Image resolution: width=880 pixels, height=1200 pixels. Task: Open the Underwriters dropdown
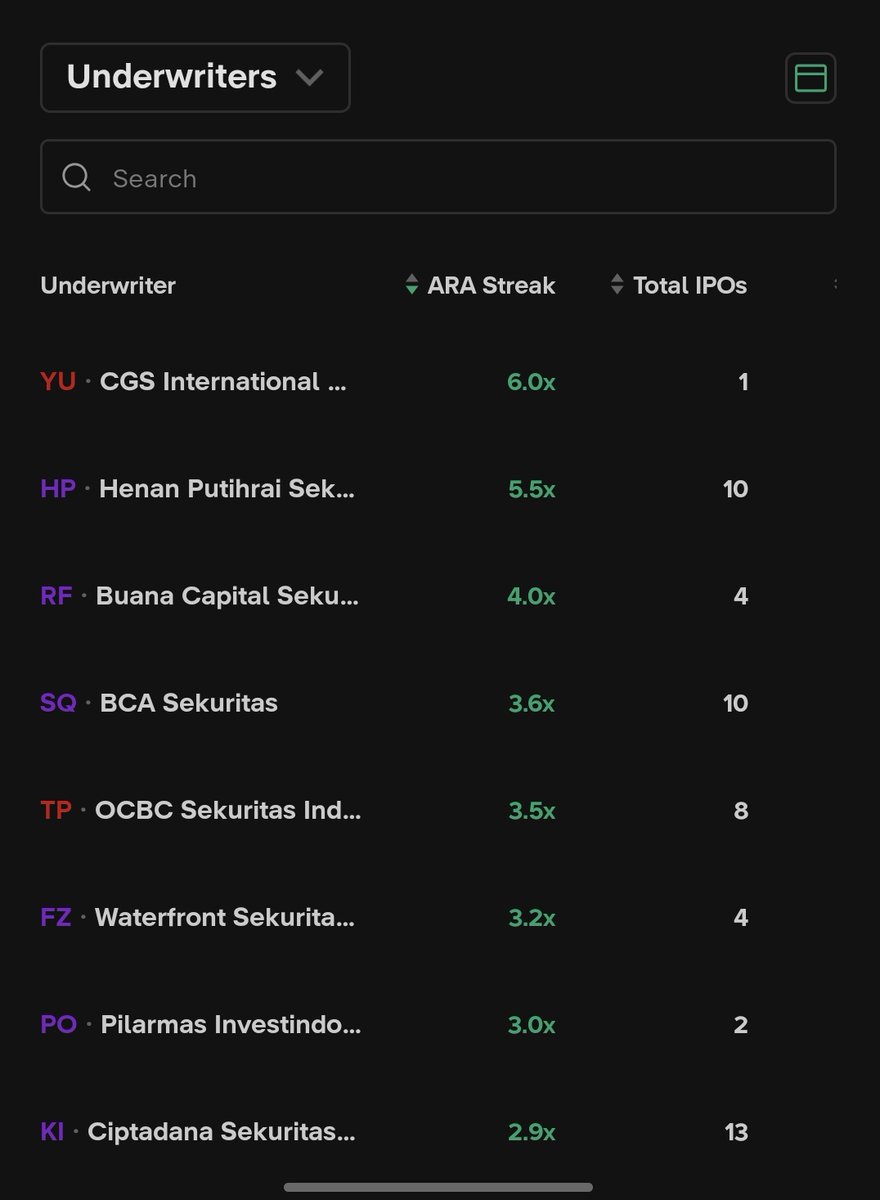pos(195,77)
